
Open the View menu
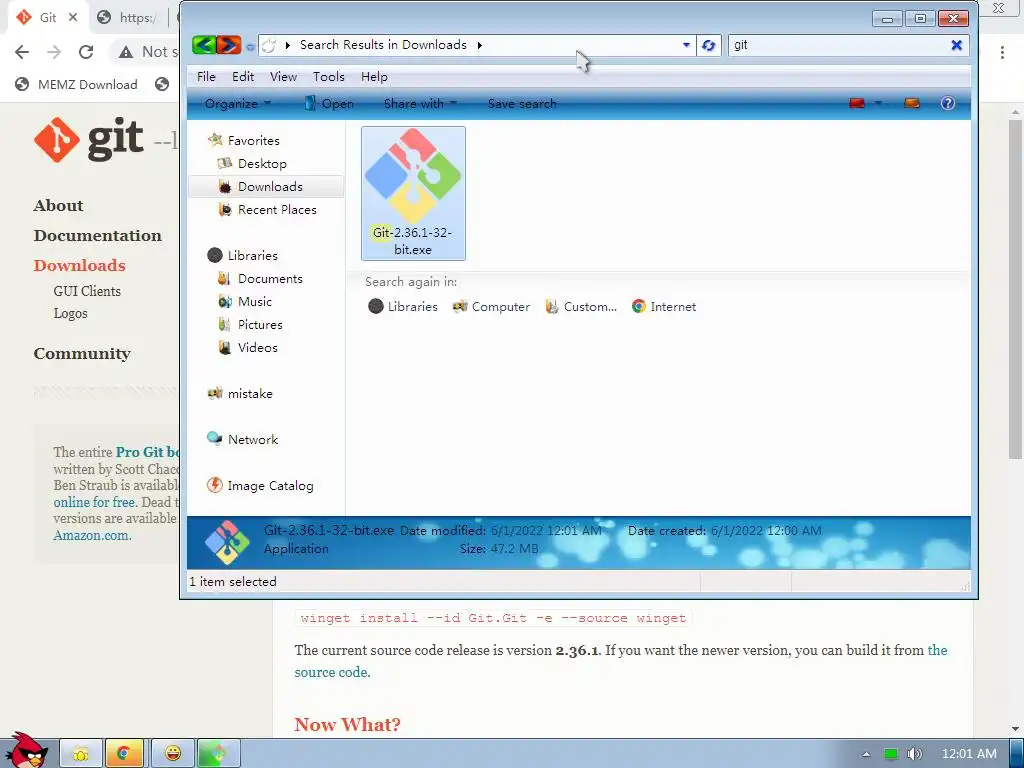pyautogui.click(x=283, y=76)
